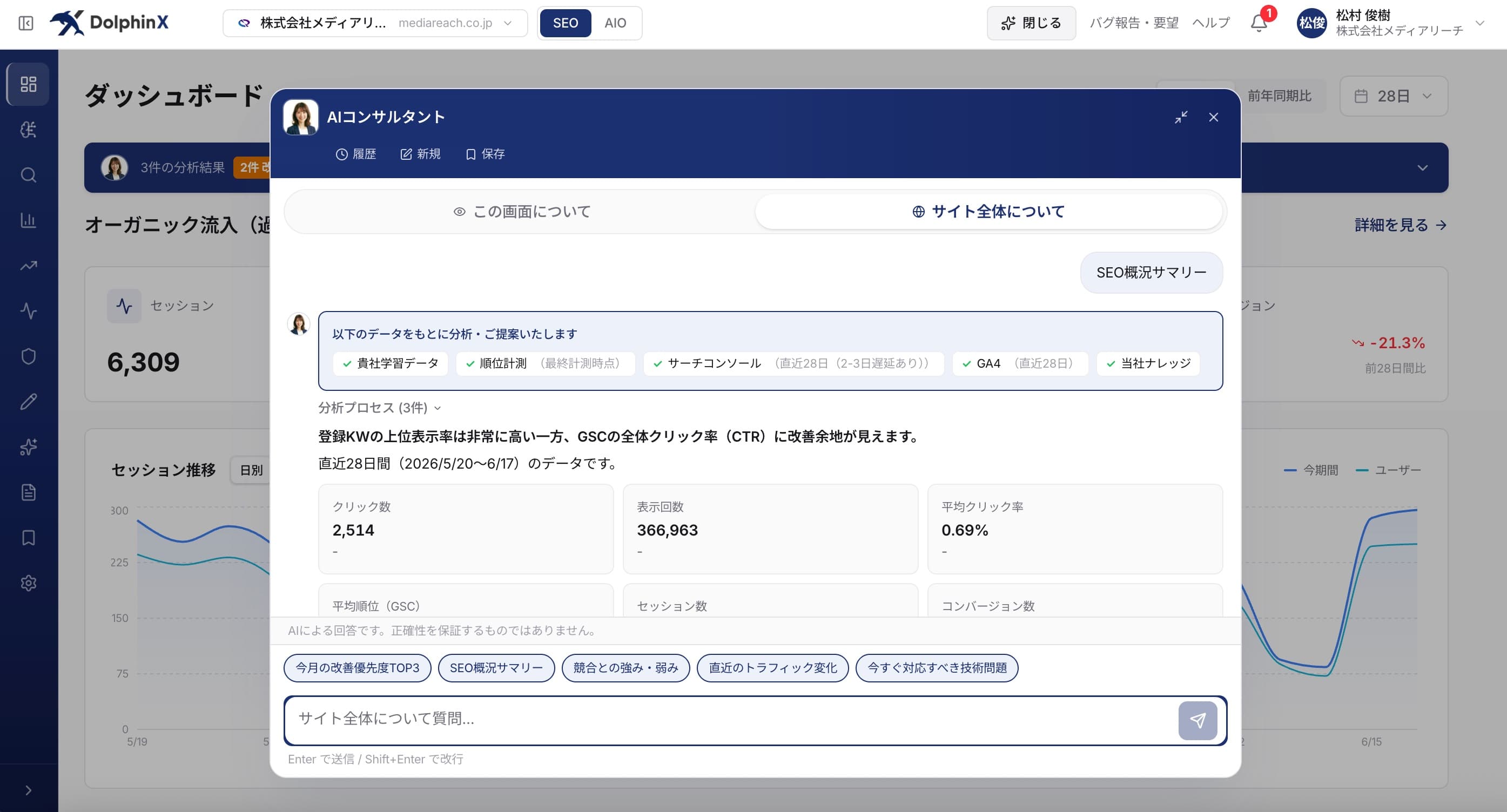
Task: Click the 表示回数 366,963 metric card
Action: (x=770, y=529)
